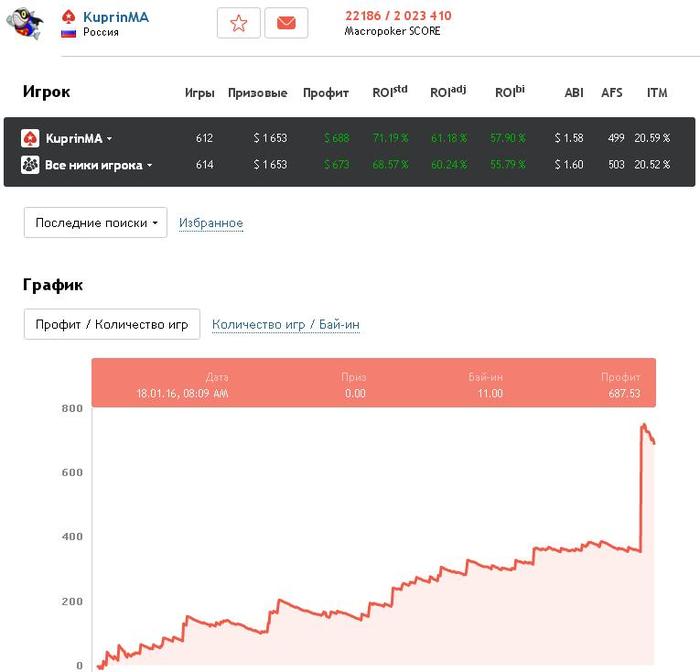Click the PokerStars icon in the KuprinMA table row
The width and height of the screenshot is (700, 672).
coord(30,139)
